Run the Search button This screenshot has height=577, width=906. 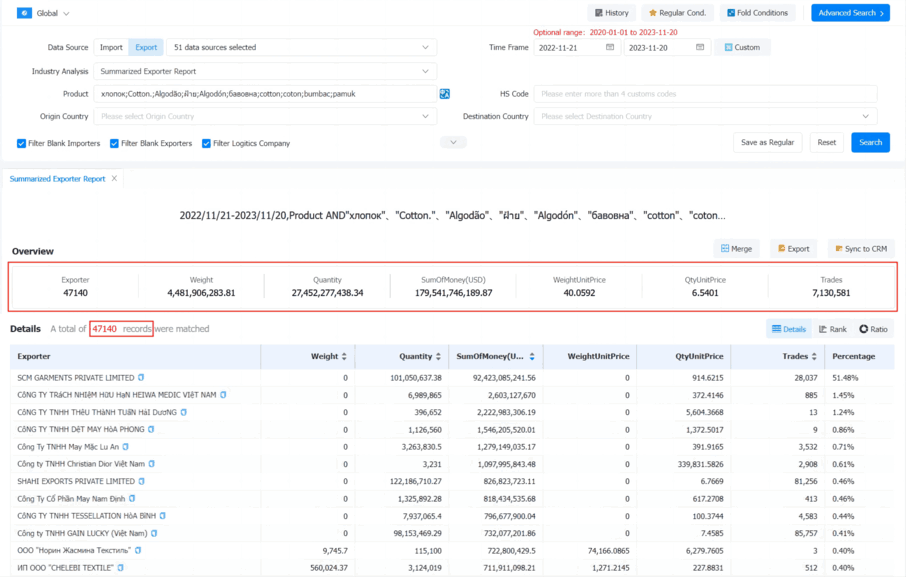870,142
